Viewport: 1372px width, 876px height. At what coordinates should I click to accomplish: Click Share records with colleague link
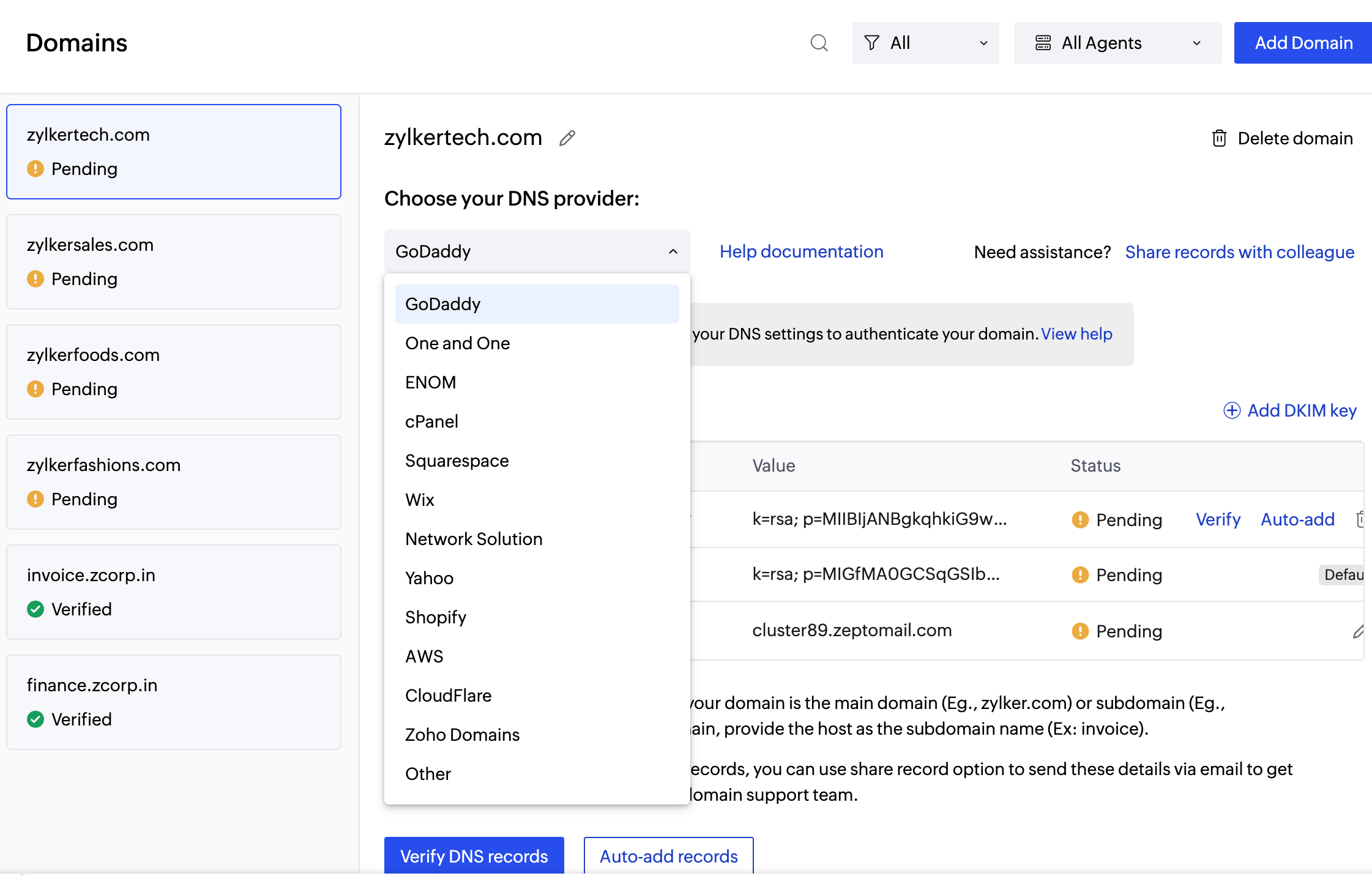point(1239,252)
